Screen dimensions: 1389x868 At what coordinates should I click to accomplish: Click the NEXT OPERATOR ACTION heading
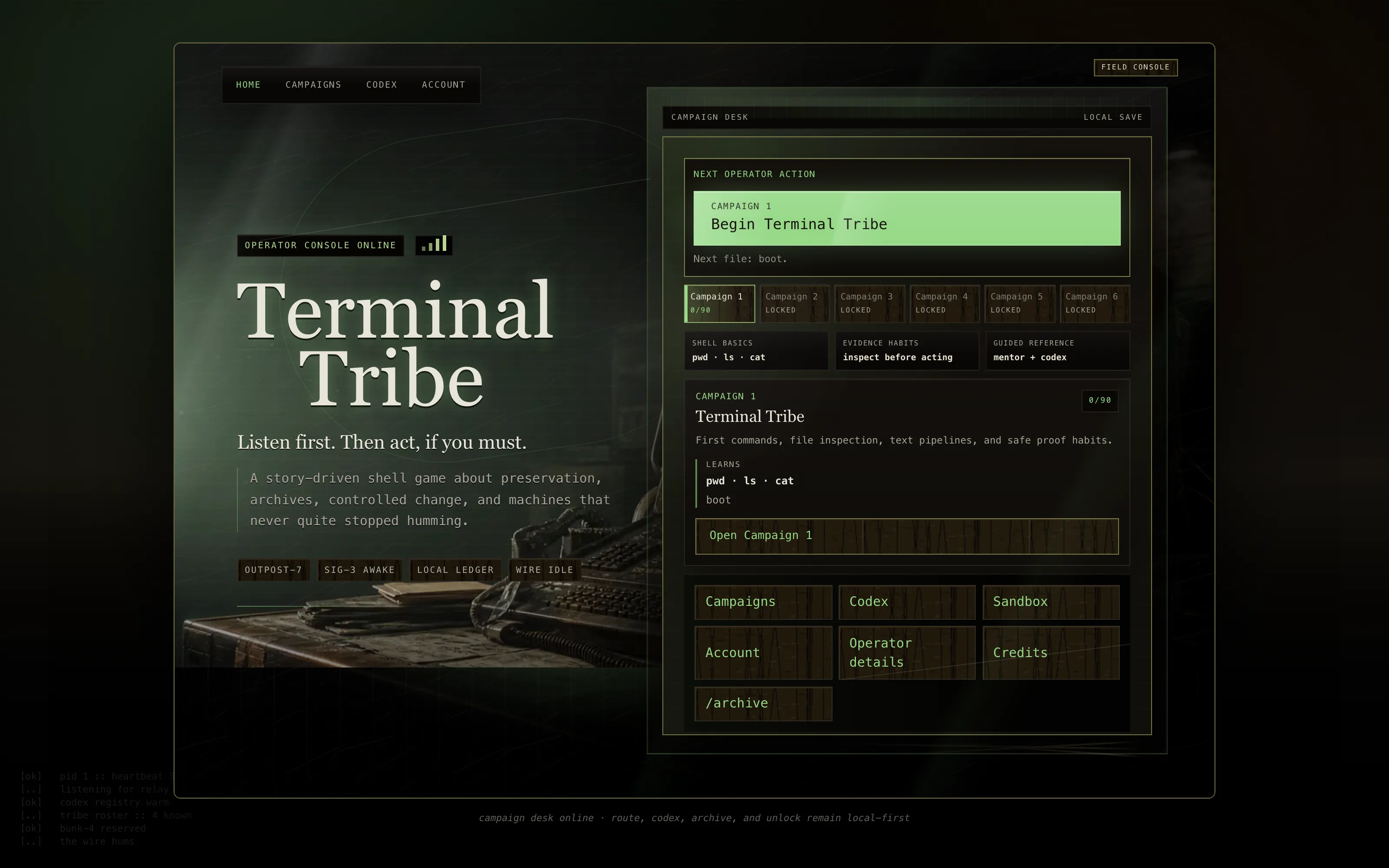(x=754, y=174)
